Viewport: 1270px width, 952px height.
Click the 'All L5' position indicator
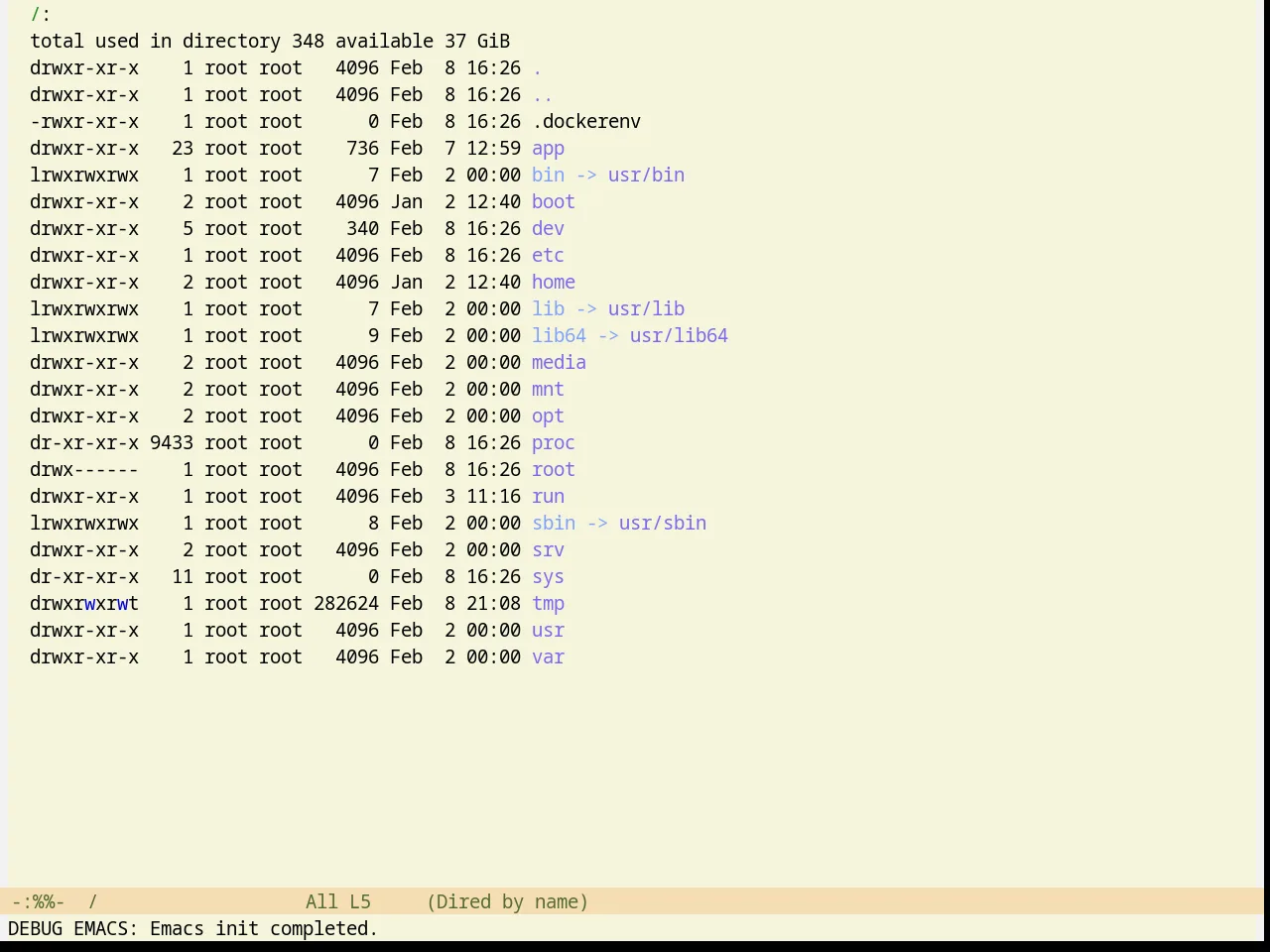[337, 901]
